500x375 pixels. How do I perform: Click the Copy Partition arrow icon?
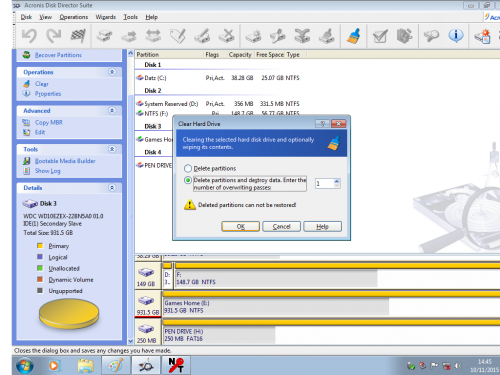pos(129,36)
